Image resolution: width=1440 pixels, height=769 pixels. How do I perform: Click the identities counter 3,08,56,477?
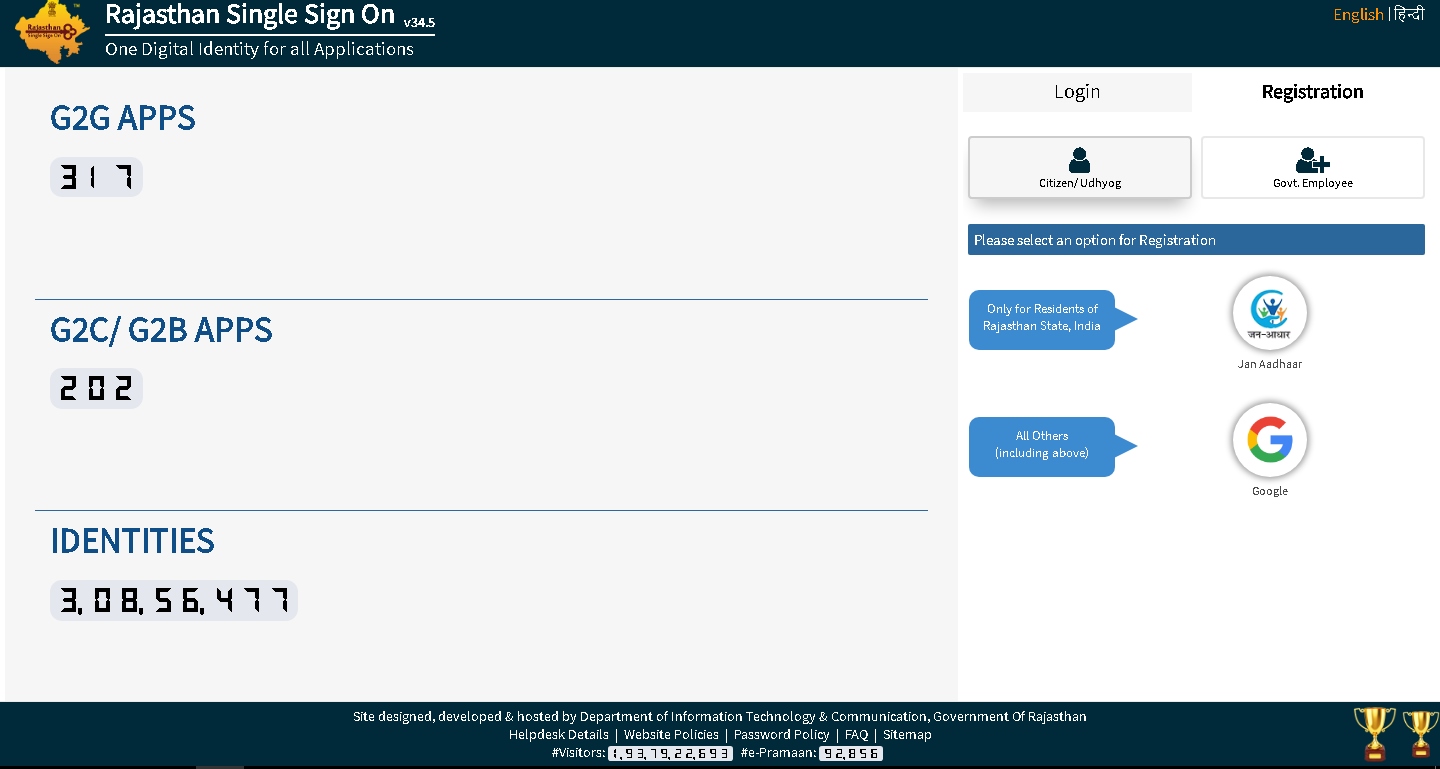[174, 600]
